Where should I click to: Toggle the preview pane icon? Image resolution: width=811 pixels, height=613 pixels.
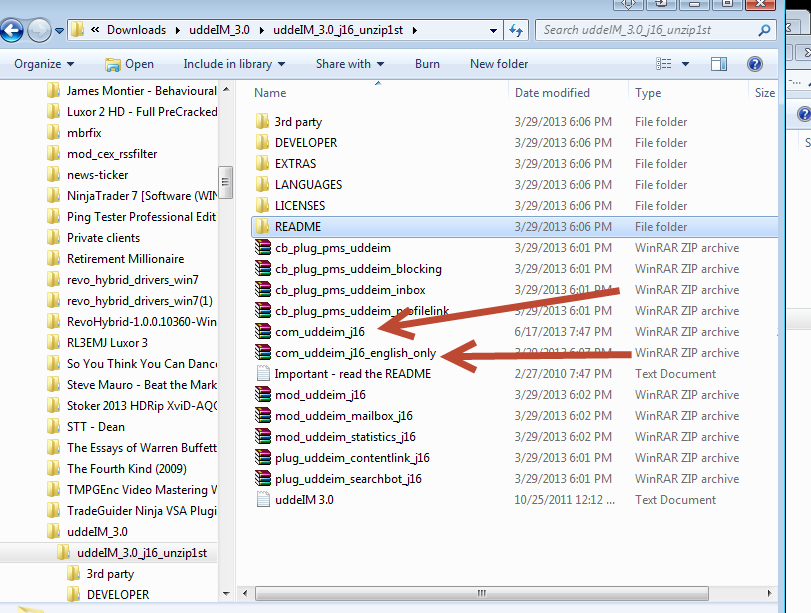click(x=719, y=64)
